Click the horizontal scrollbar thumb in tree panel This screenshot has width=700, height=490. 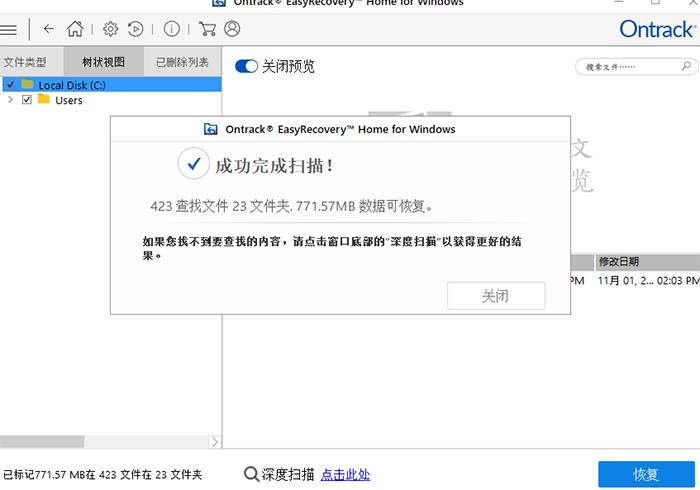(x=42, y=442)
